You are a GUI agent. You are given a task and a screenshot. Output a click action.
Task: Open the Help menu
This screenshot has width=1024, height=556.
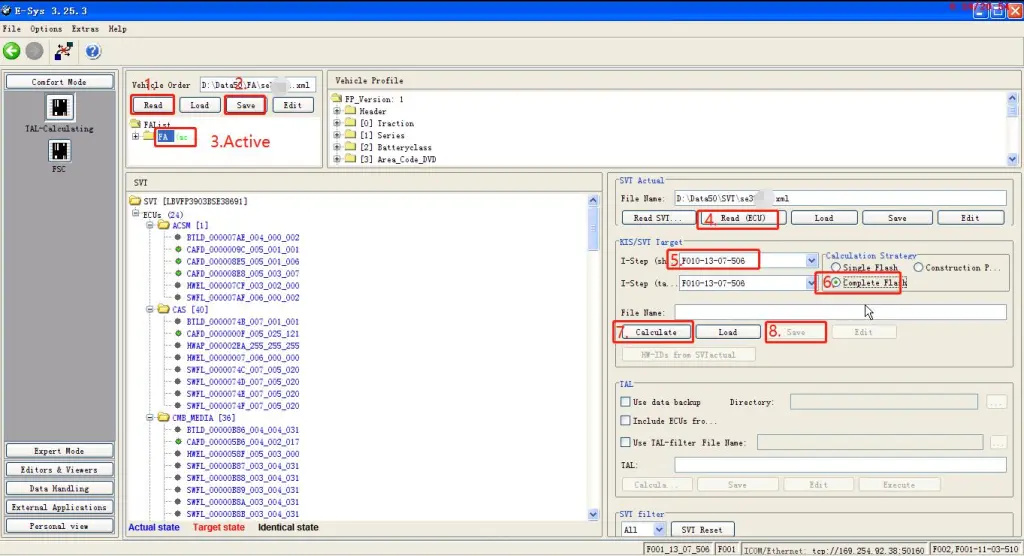[118, 29]
